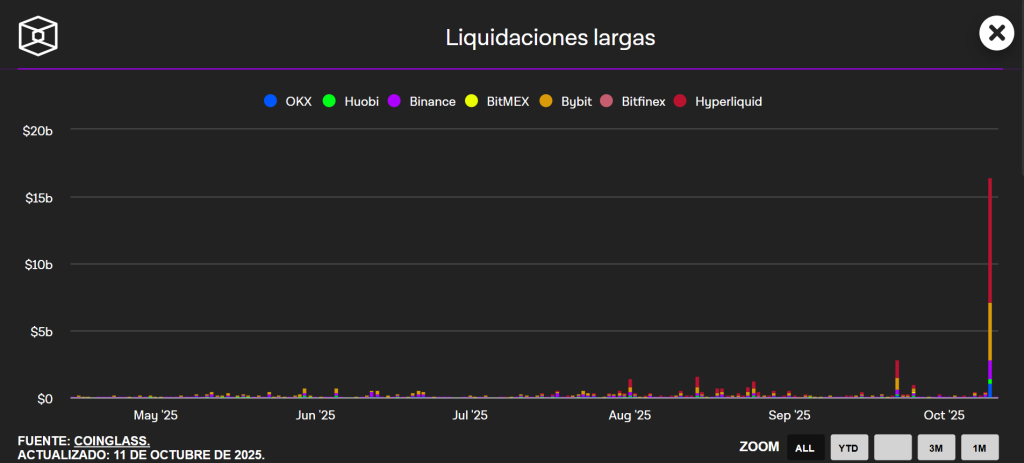Click the red Hyperliquid legend marker
This screenshot has height=463, width=1024.
point(681,101)
